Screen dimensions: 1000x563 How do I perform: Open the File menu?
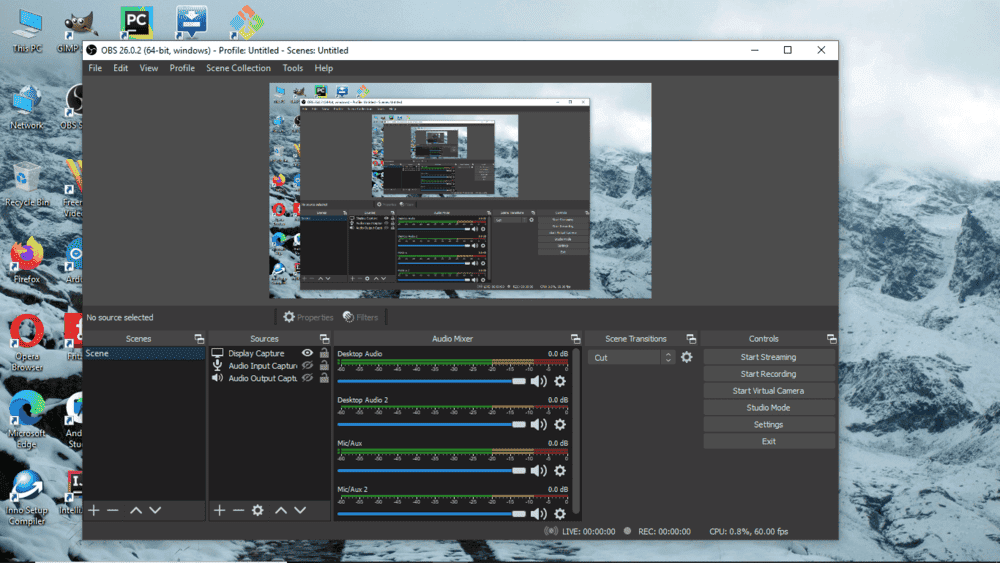(95, 68)
